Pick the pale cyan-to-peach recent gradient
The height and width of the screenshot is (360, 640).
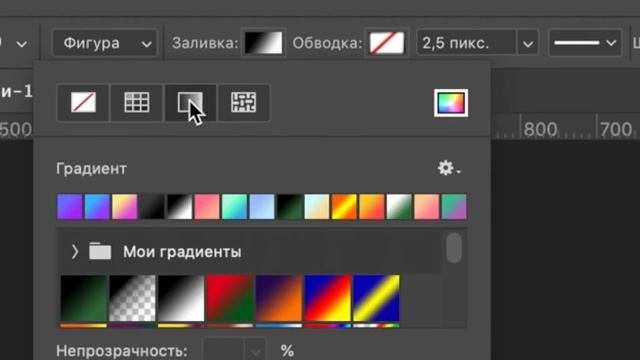pos(317,207)
